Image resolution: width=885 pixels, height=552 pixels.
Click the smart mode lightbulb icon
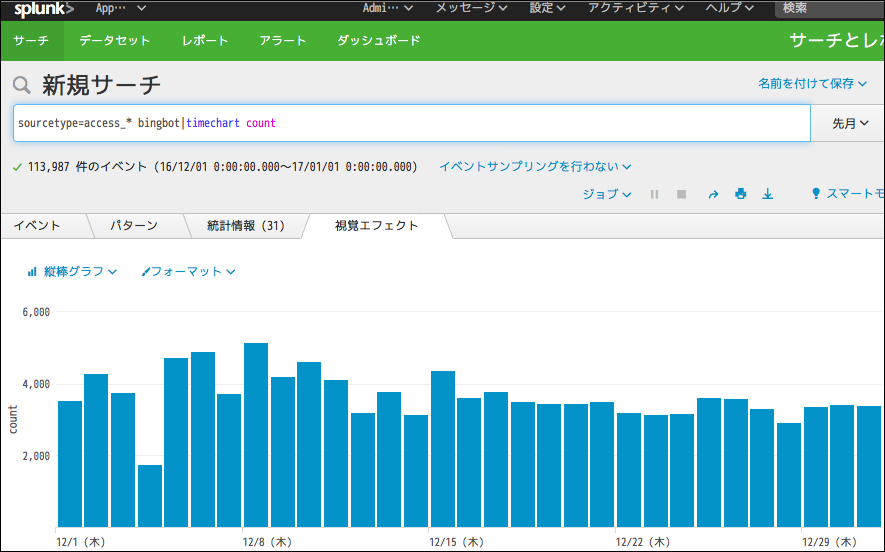point(816,194)
